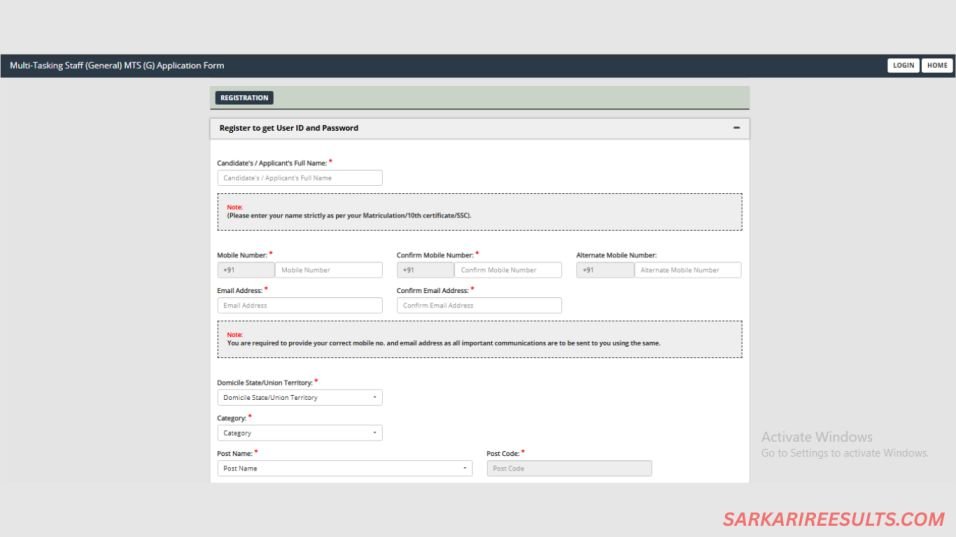This screenshot has height=537, width=956.
Task: Click the +91 prefix beside Alternate Mobile Number
Action: 605,270
